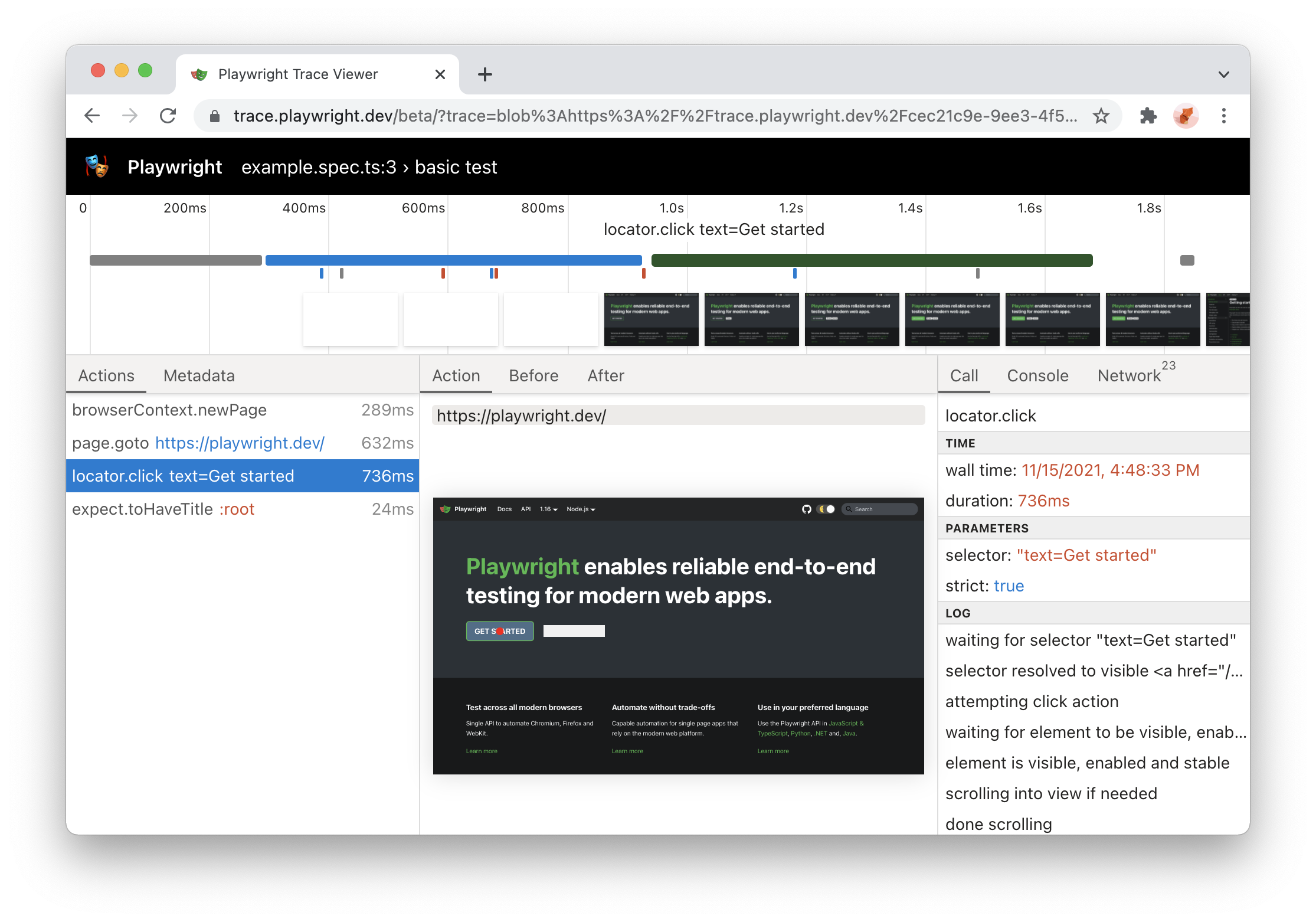The image size is (1316, 922).
Task: Click Learn more under Automate without trade-offs
Action: (x=627, y=751)
